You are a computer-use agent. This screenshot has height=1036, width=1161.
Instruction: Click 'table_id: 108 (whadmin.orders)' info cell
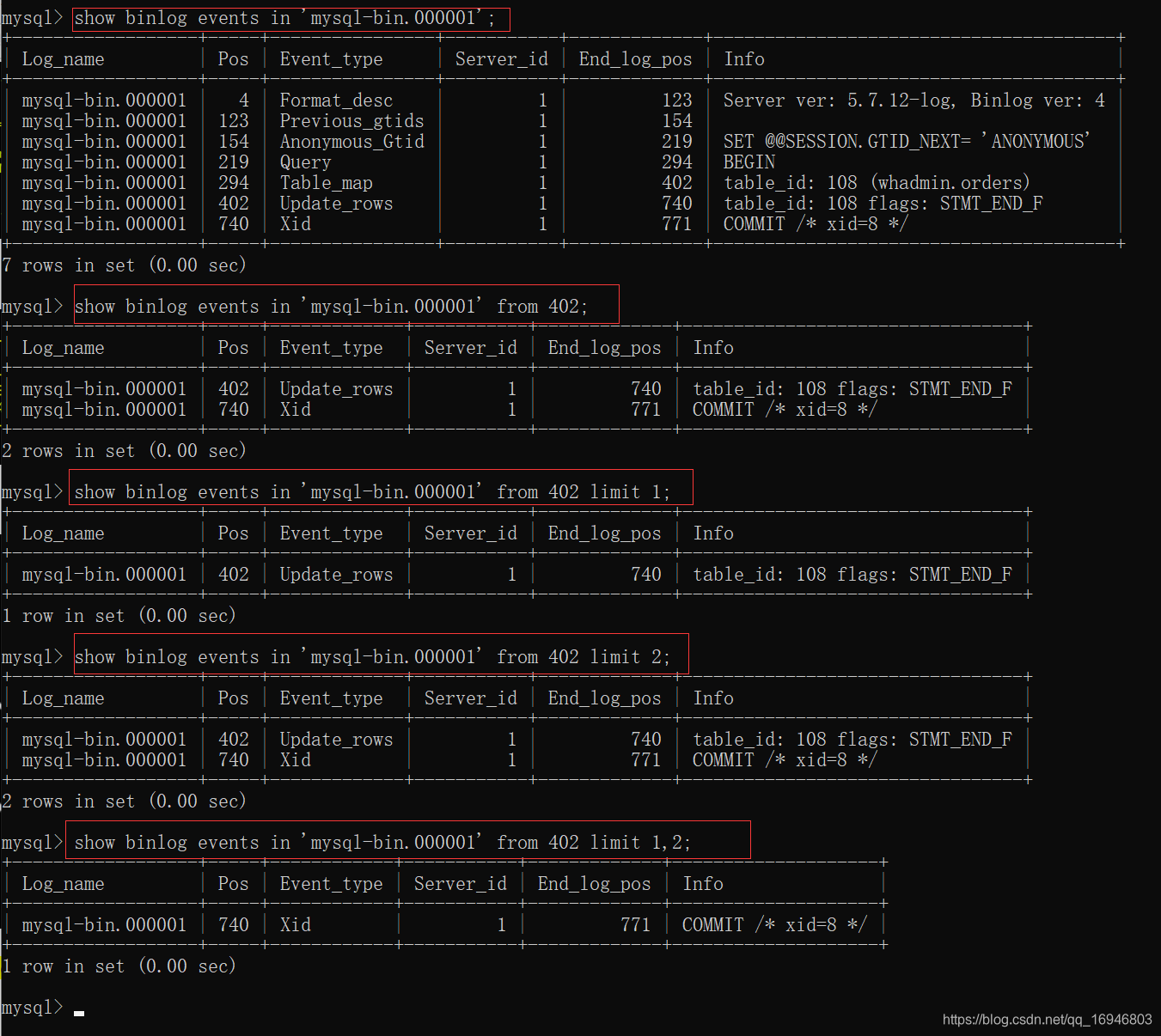click(877, 183)
